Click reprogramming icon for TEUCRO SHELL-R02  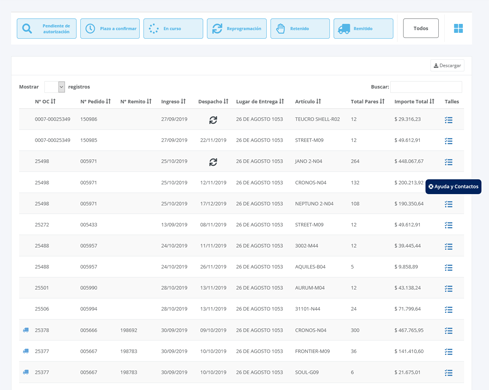point(213,120)
